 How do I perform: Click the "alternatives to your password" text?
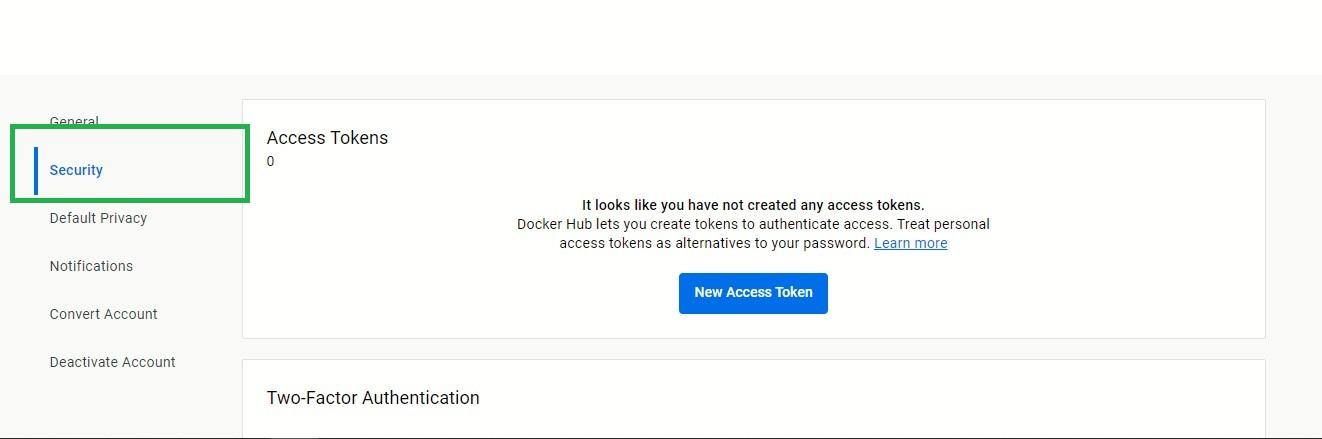pyautogui.click(x=714, y=243)
